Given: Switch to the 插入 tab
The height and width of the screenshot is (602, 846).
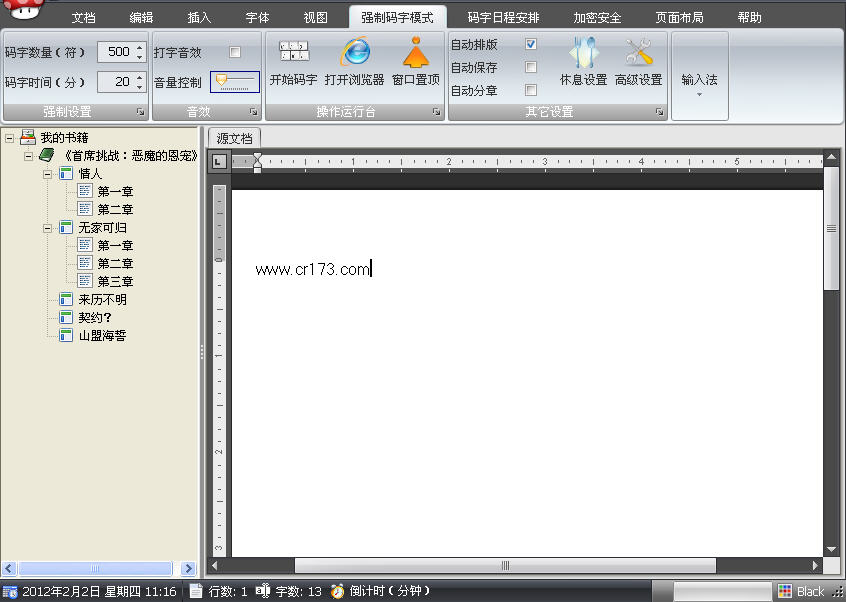Looking at the screenshot, I should (x=199, y=17).
